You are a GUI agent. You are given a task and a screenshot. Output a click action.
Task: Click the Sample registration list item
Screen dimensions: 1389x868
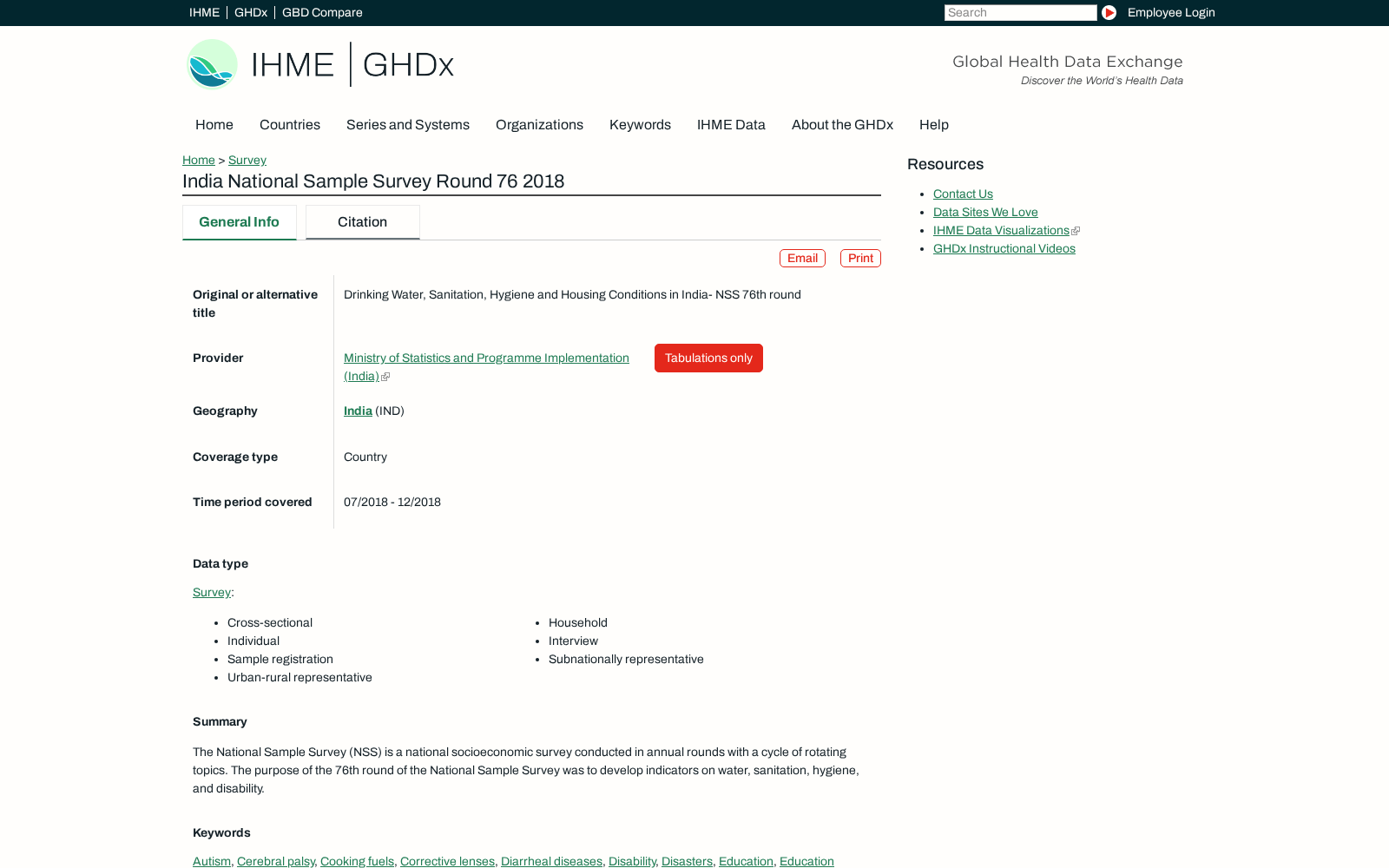[x=280, y=660]
